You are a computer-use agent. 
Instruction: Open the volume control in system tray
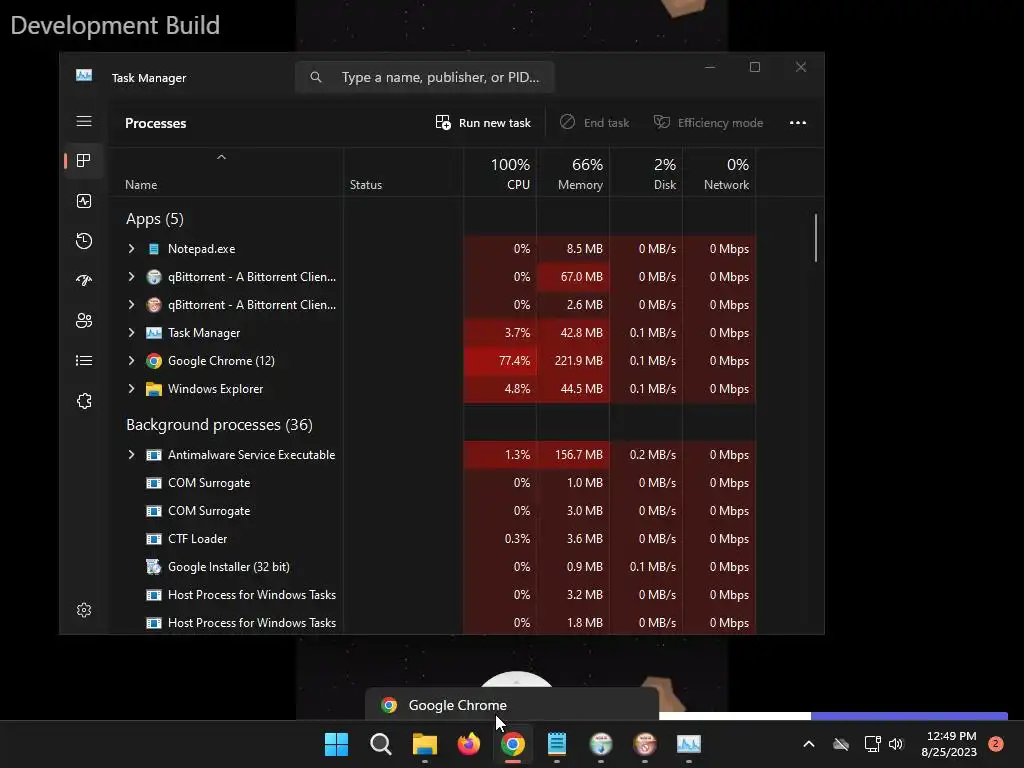point(896,744)
